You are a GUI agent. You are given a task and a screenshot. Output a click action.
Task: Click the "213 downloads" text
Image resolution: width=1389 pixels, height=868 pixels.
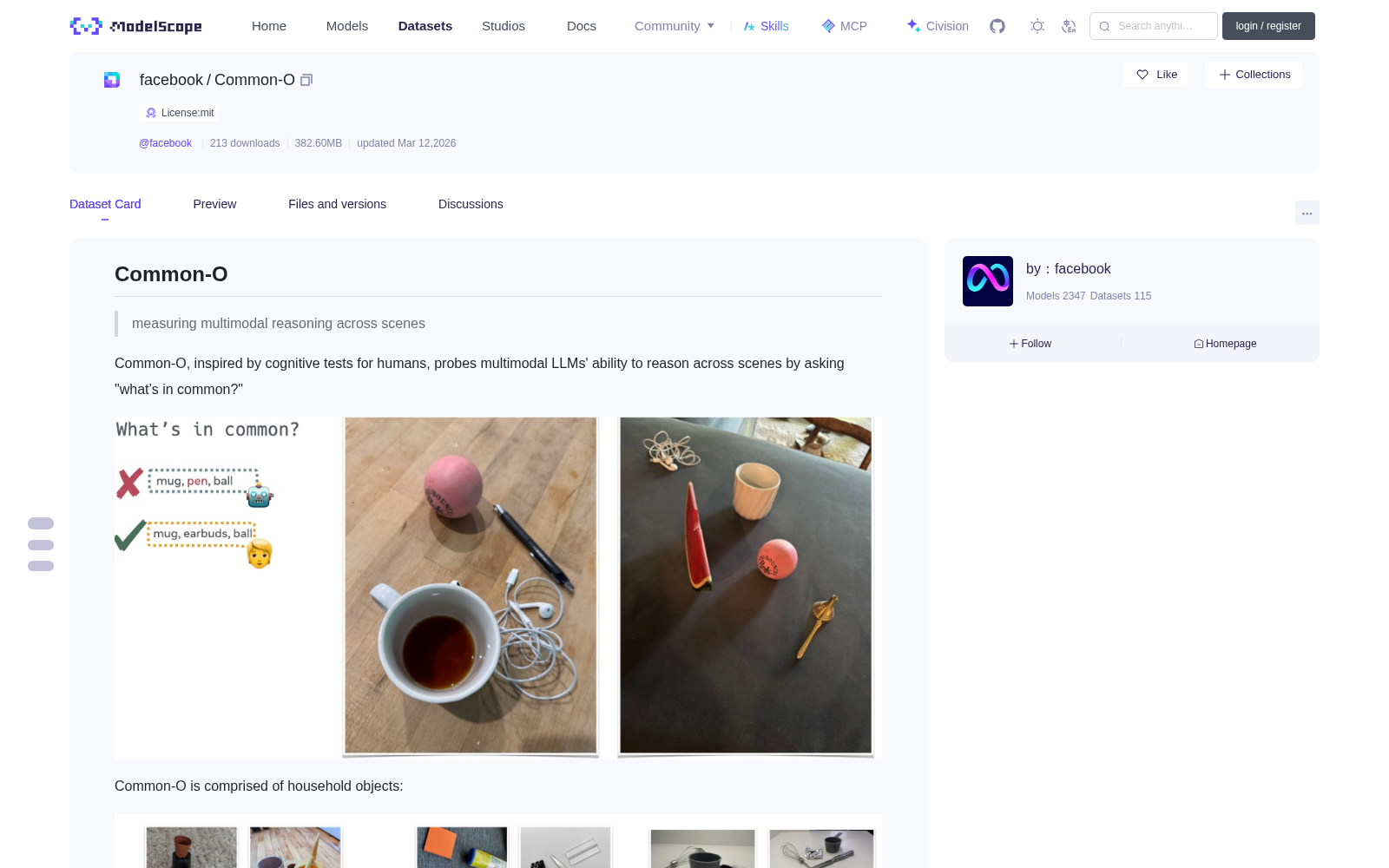click(245, 143)
